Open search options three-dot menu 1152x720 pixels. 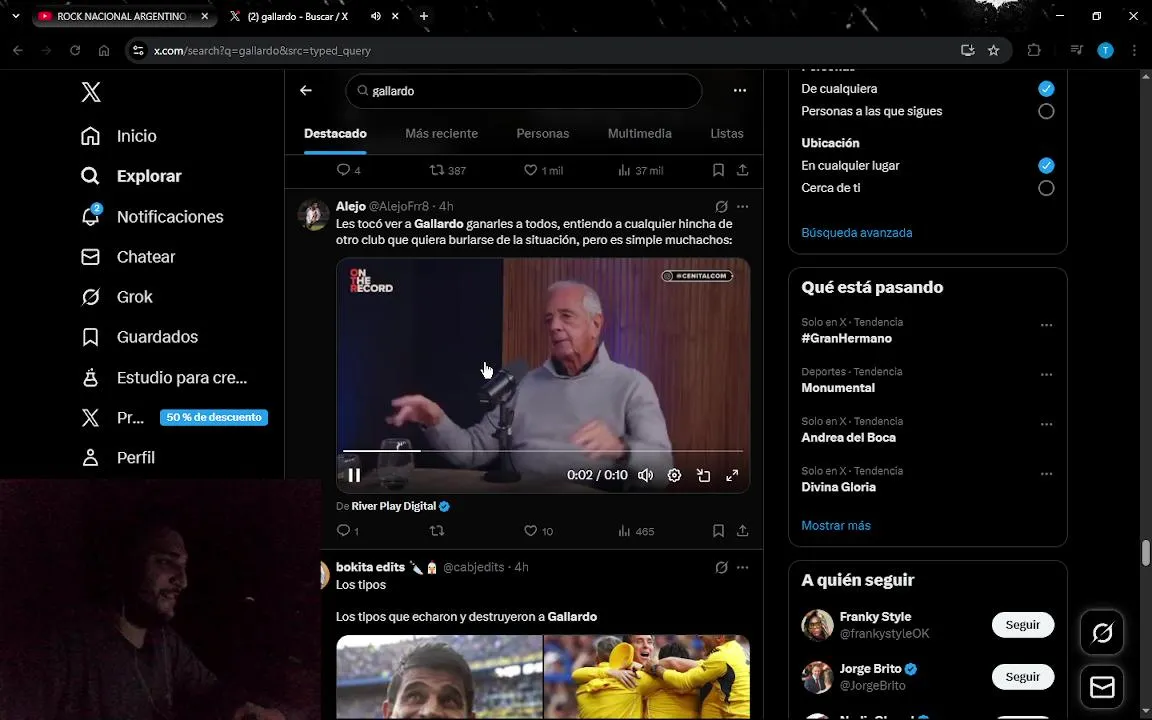tap(740, 90)
